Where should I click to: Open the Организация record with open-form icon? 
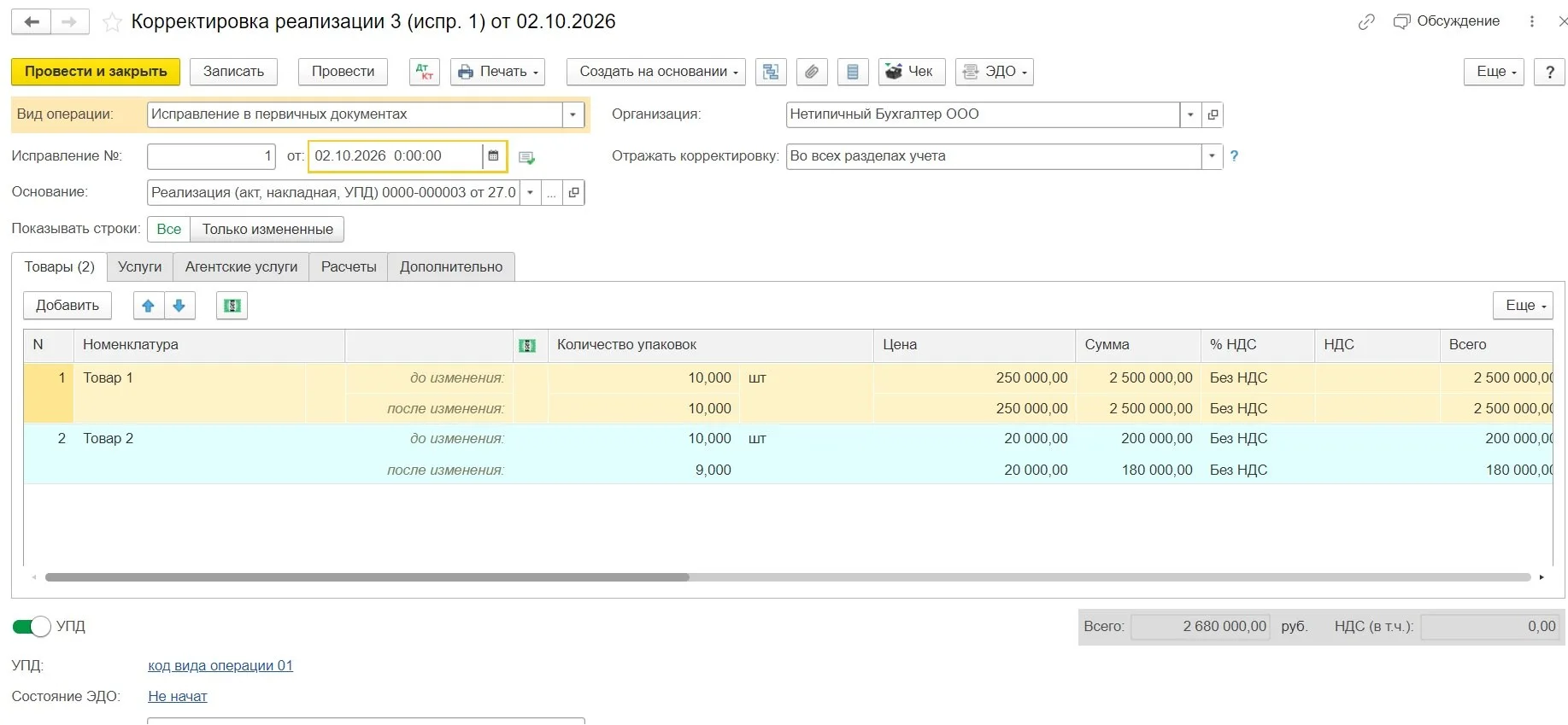pyautogui.click(x=1213, y=114)
